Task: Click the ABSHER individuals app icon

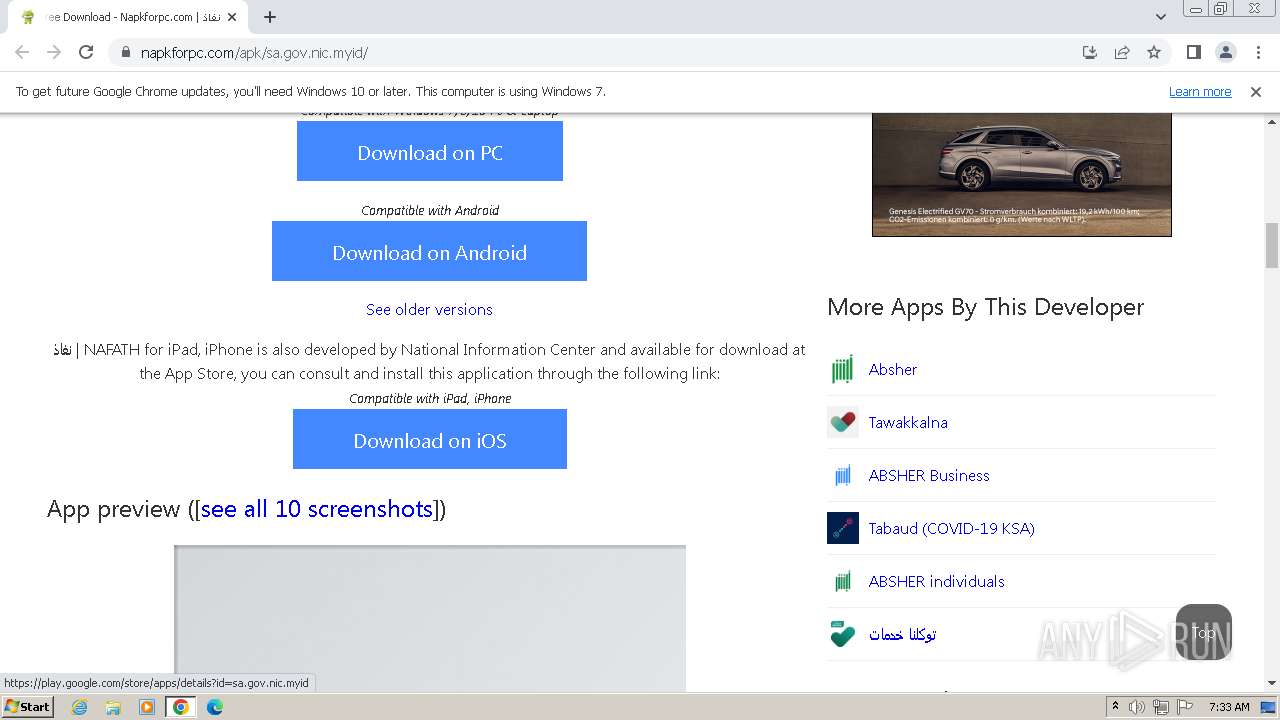Action: 843,581
